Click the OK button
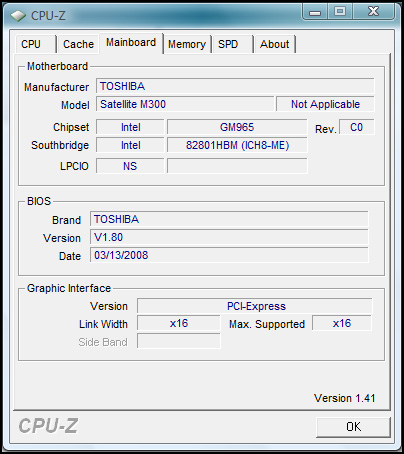404x454 pixels. pyautogui.click(x=353, y=427)
